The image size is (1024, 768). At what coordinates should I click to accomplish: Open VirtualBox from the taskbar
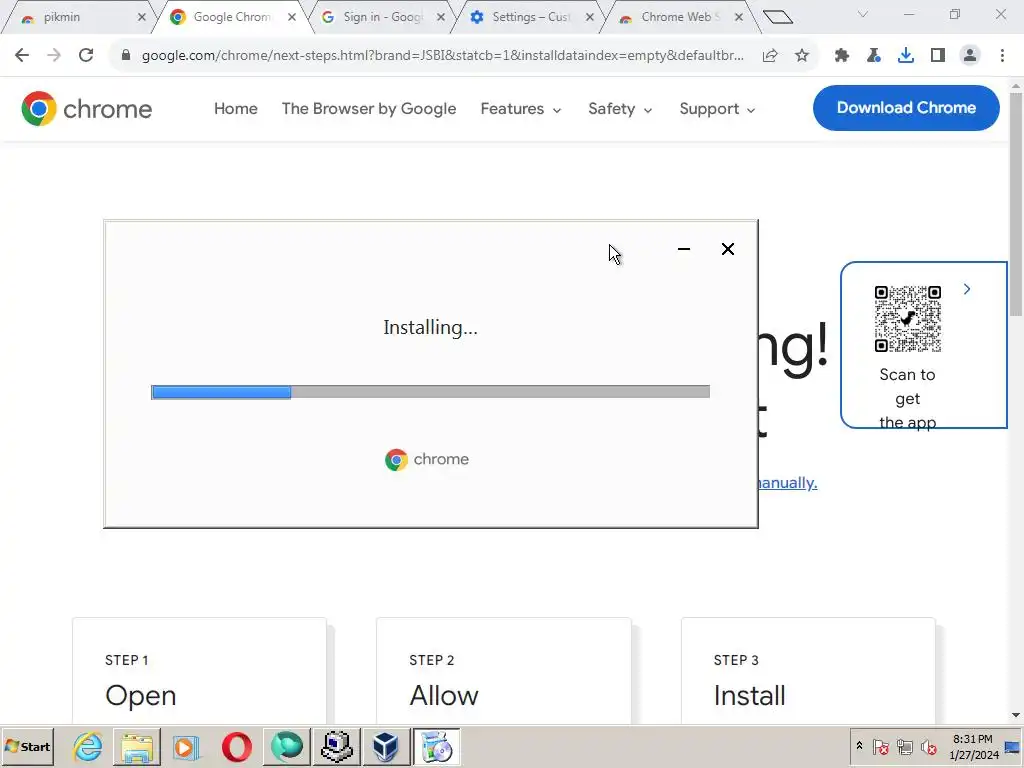click(x=385, y=746)
